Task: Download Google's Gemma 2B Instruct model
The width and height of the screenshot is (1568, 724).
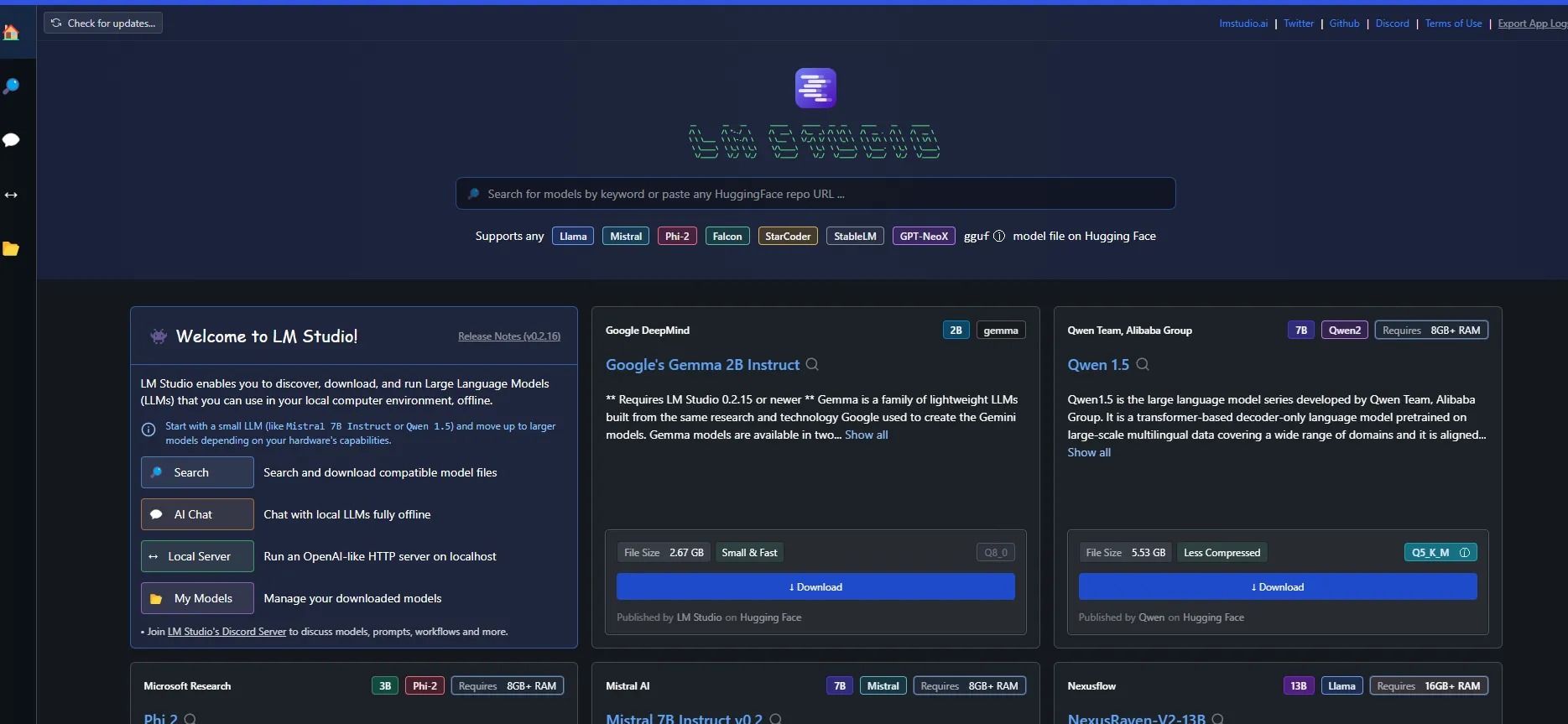Action: 815,586
